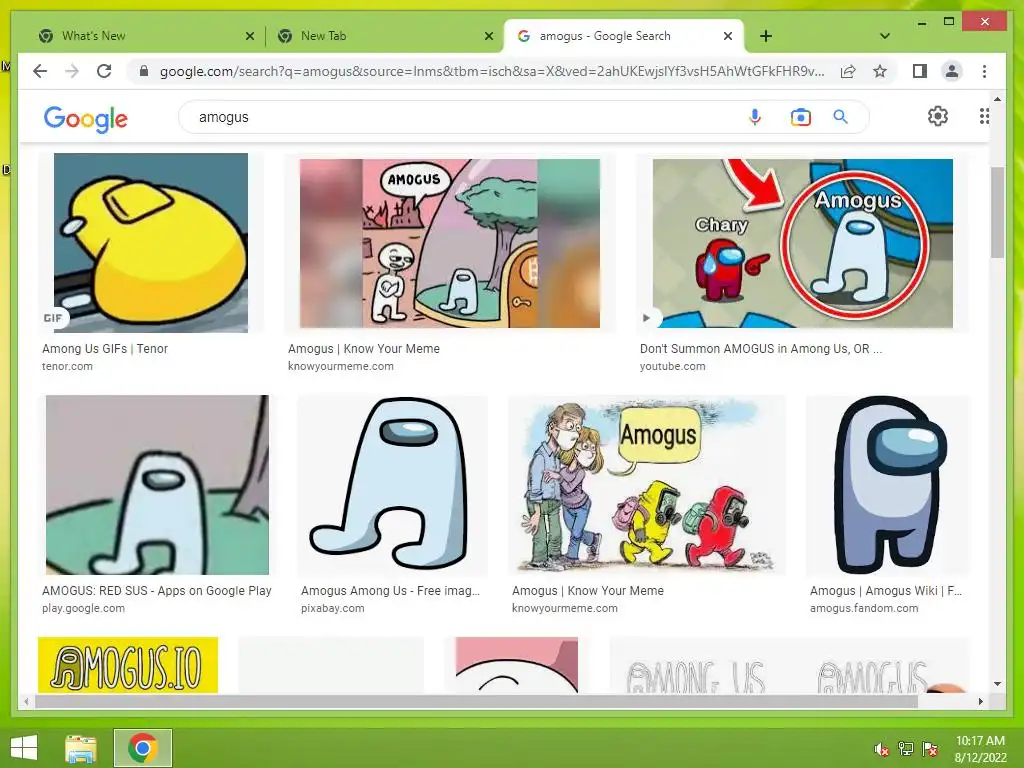This screenshot has width=1024, height=768.
Task: Click the forward navigation arrow
Action: (x=72, y=71)
